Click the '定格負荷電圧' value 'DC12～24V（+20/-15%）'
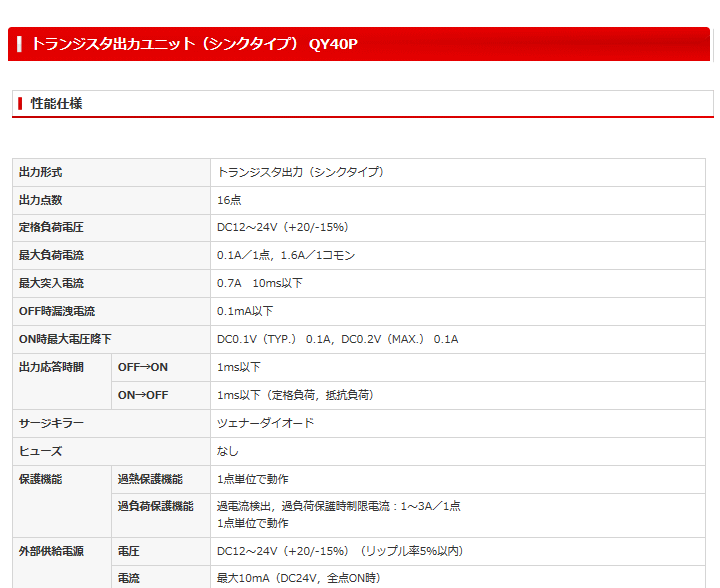 point(284,227)
